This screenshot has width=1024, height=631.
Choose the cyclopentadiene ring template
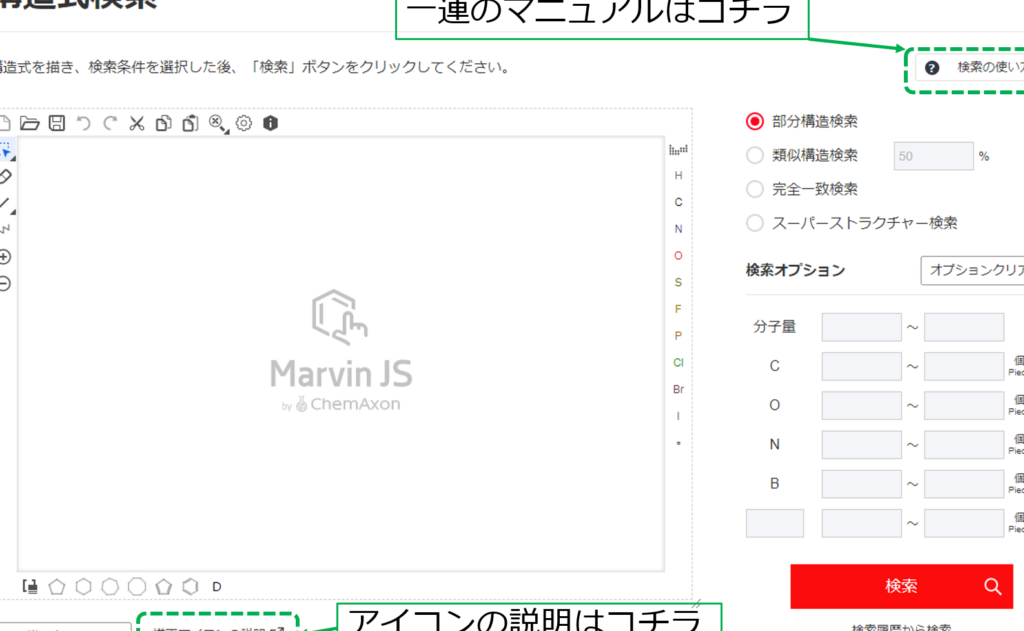[x=164, y=587]
